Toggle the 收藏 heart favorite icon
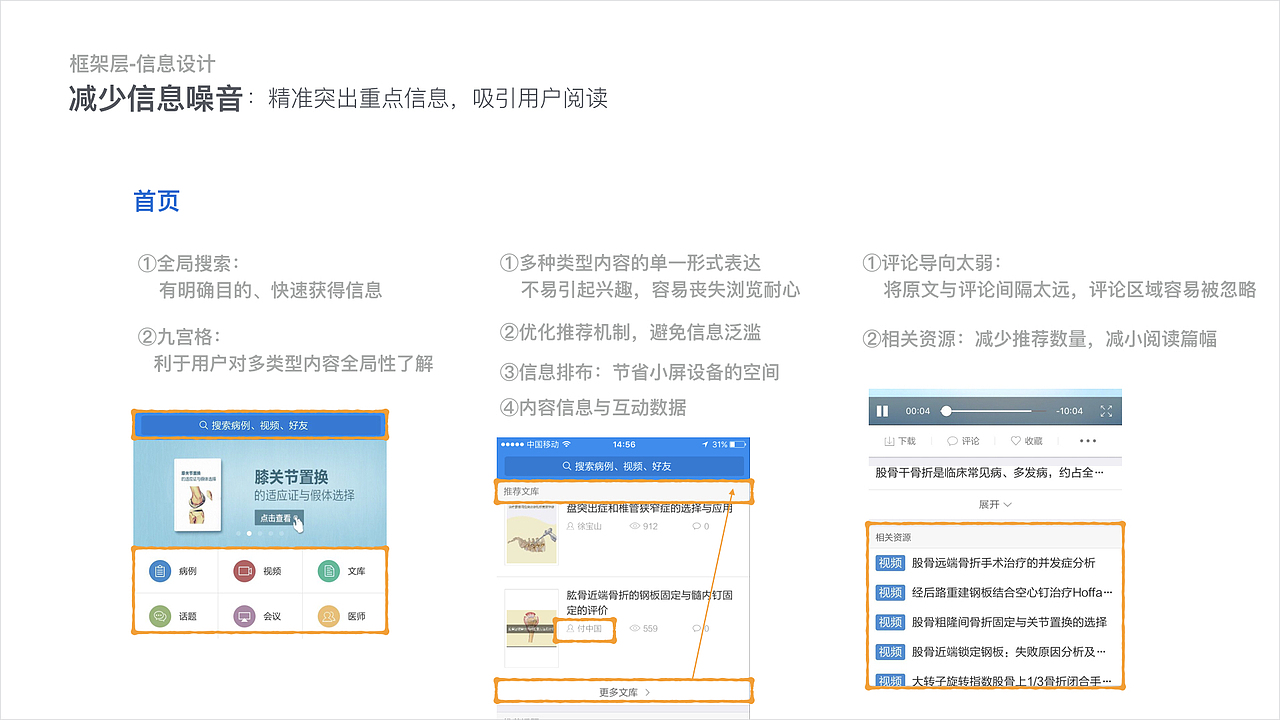This screenshot has height=720, width=1280. pos(1015,440)
